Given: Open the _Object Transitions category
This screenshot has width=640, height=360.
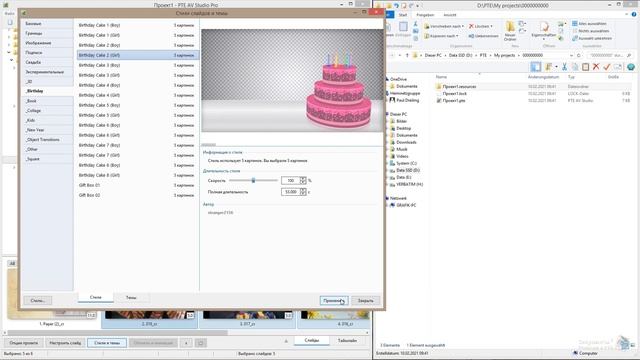Looking at the screenshot, I should click(48, 140).
